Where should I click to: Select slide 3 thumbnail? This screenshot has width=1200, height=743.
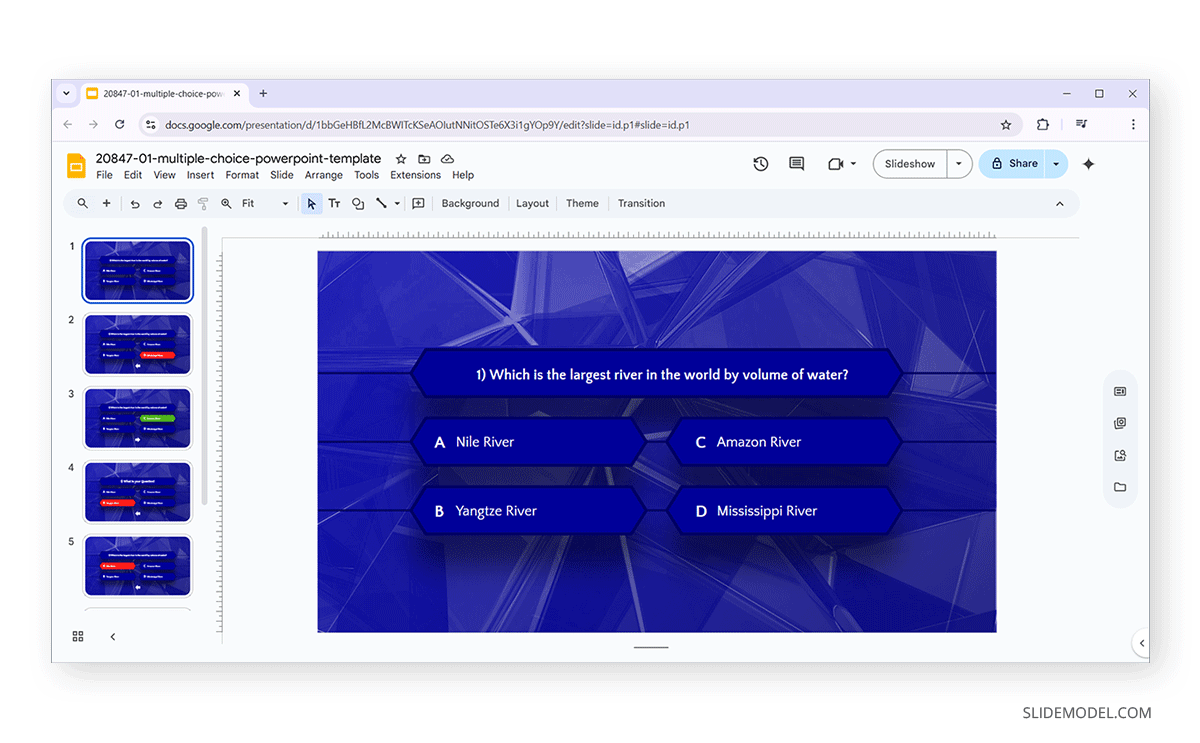tap(138, 418)
